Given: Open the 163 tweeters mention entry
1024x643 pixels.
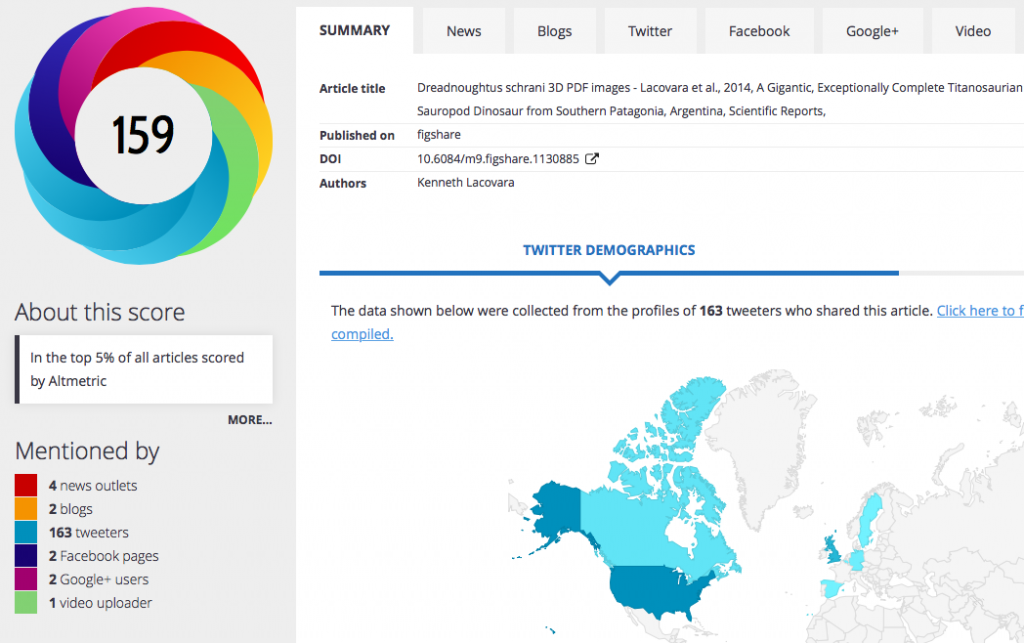Looking at the screenshot, I should [88, 533].
